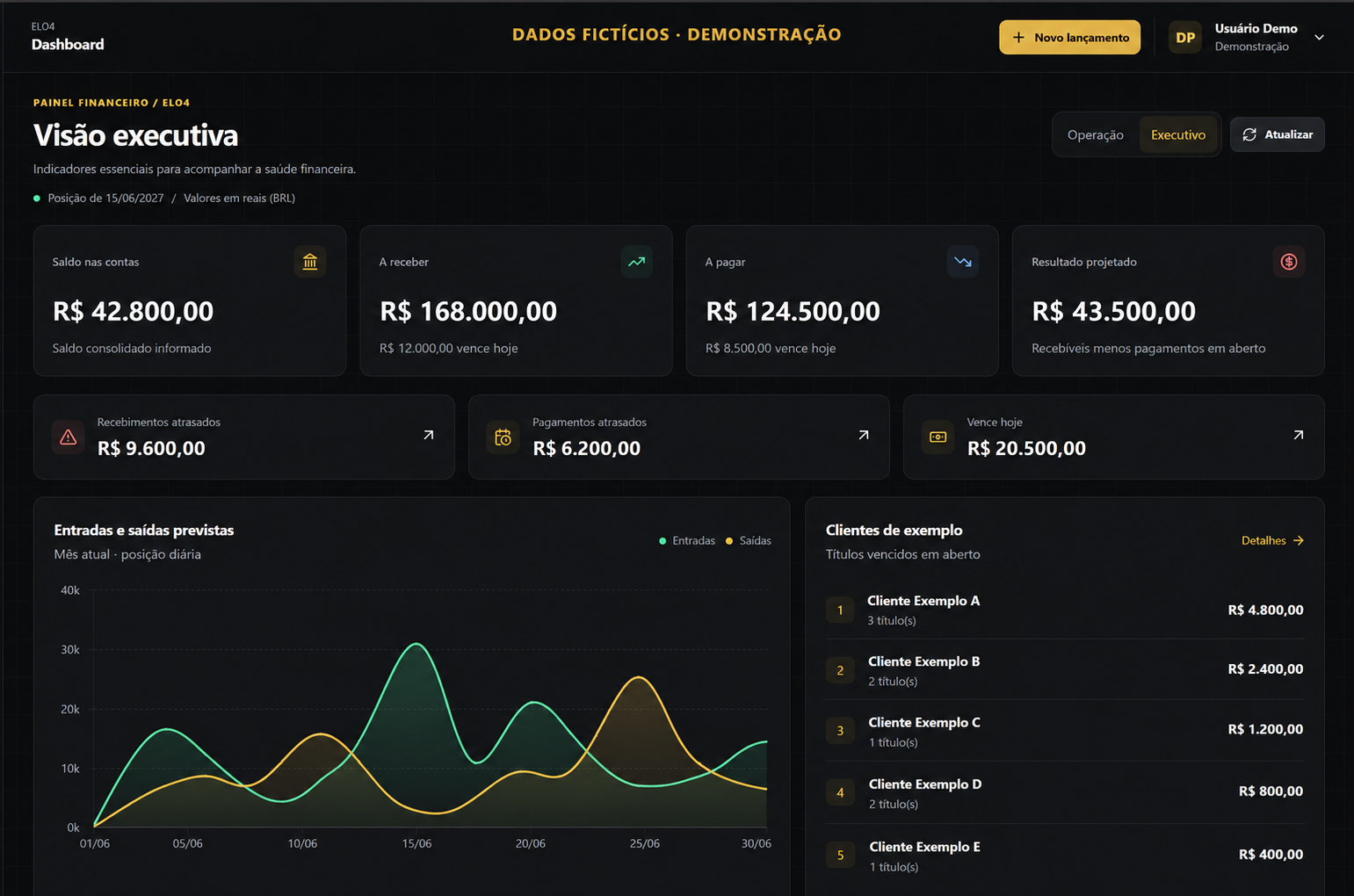Click the R$ 124.500,00 payable value
Image resolution: width=1354 pixels, height=896 pixels.
tap(793, 311)
